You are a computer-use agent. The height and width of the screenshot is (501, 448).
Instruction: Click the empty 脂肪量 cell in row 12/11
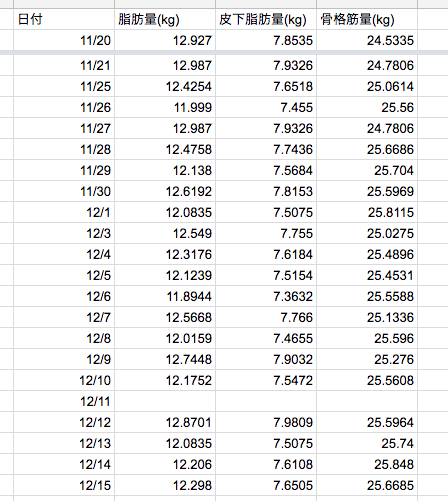165,401
